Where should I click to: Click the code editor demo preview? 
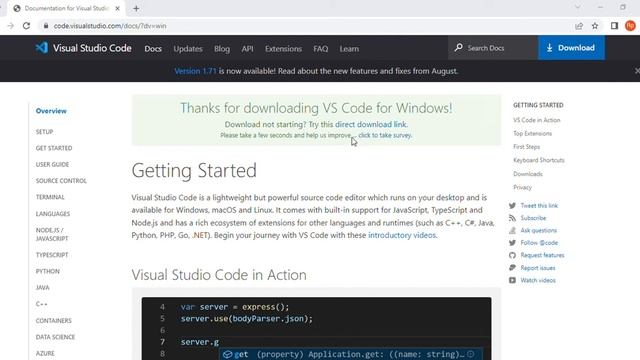point(316,329)
